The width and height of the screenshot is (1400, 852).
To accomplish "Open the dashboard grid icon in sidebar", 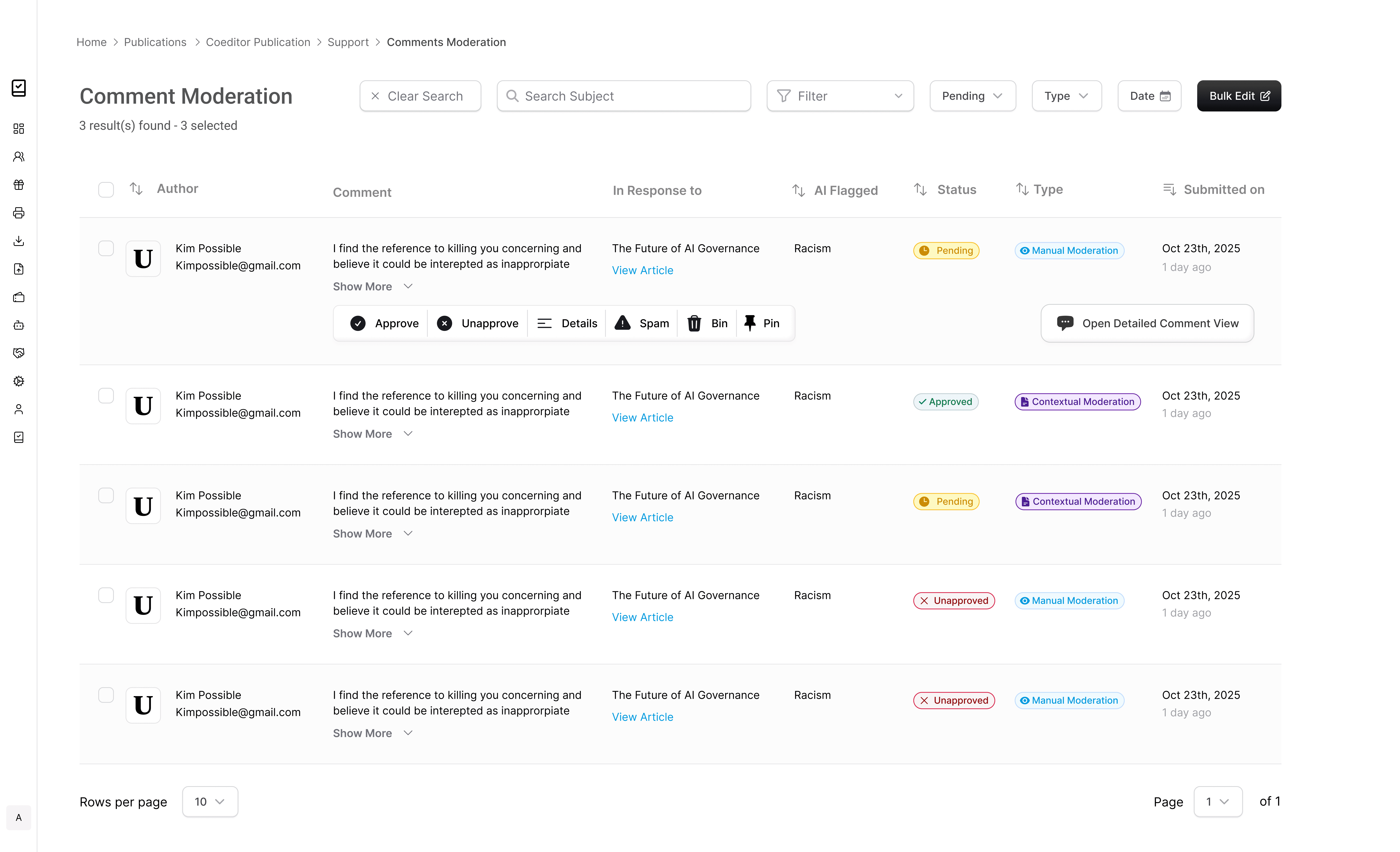I will point(19,128).
